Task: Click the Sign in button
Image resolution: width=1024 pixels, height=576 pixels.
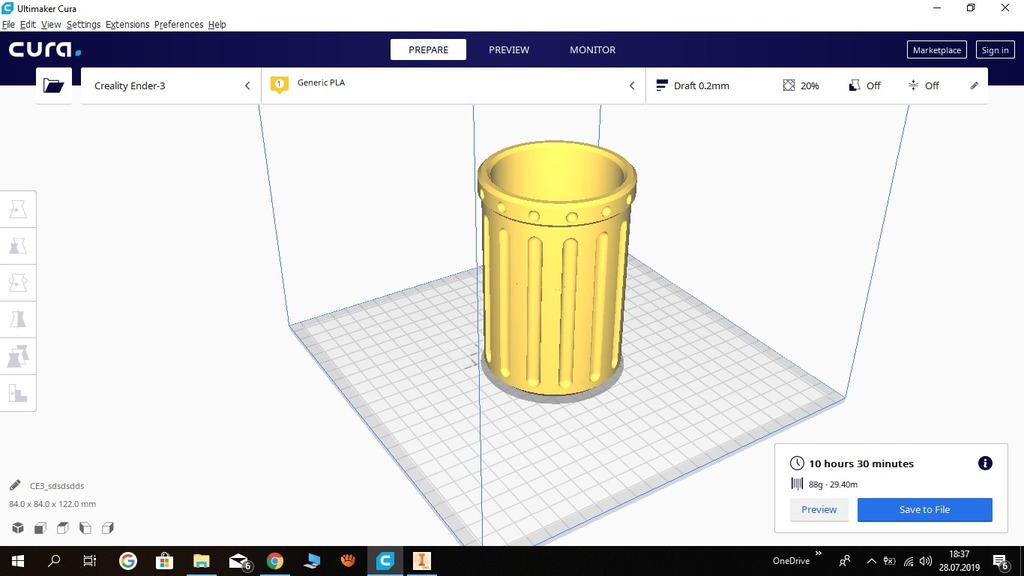Action: 995,50
